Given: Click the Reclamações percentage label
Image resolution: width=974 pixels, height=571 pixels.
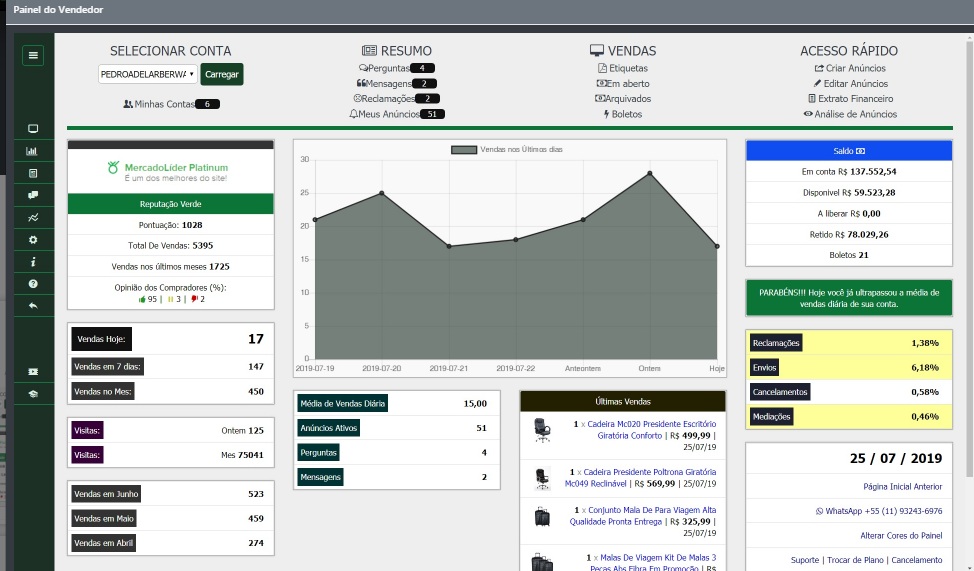Looking at the screenshot, I should (x=776, y=343).
